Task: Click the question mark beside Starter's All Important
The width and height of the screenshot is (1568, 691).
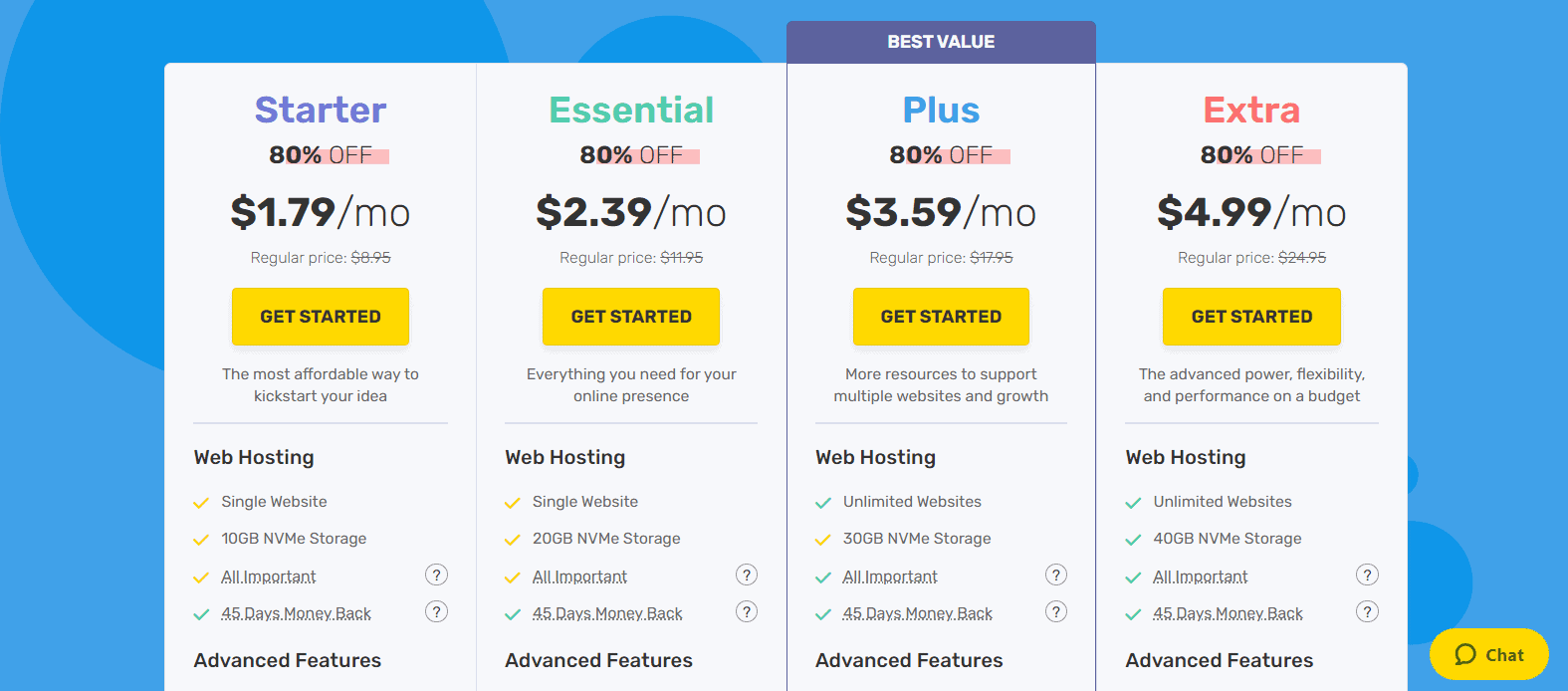Action: tap(437, 575)
